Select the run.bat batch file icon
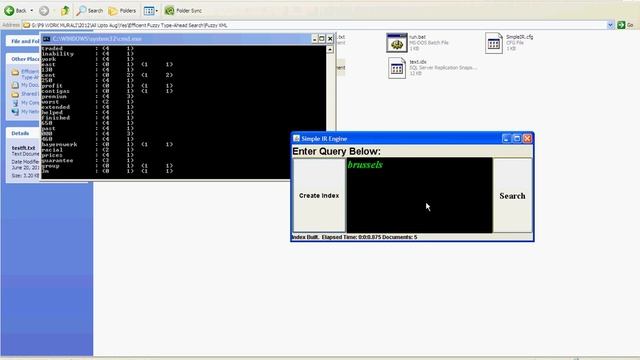640x360 pixels. pyautogui.click(x=397, y=42)
